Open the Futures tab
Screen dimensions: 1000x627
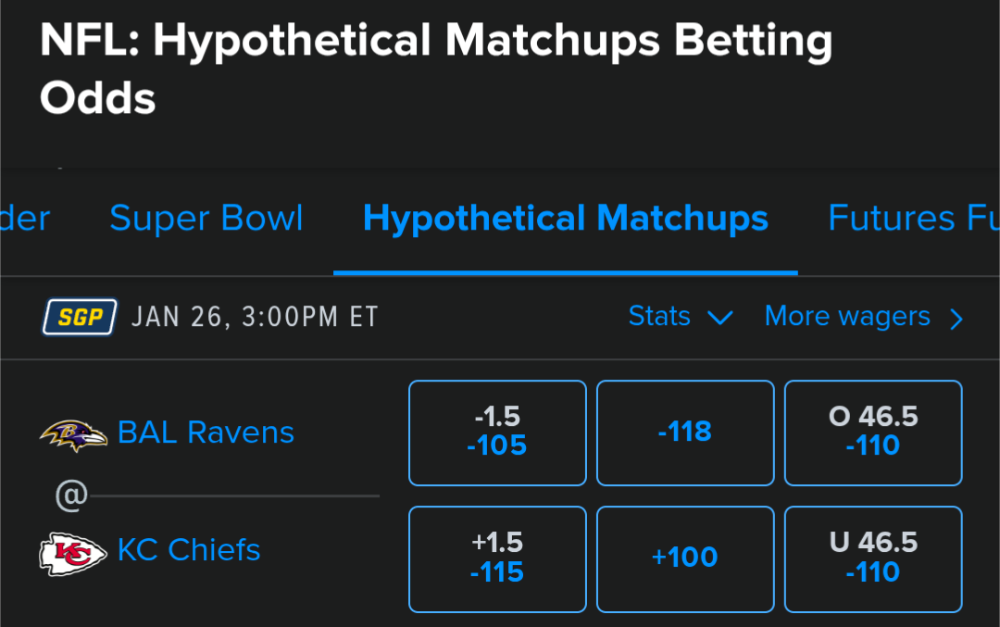pyautogui.click(x=890, y=218)
